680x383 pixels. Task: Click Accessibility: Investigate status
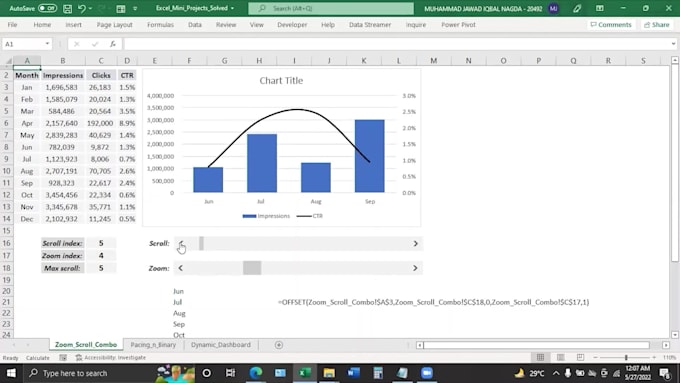[x=111, y=357]
